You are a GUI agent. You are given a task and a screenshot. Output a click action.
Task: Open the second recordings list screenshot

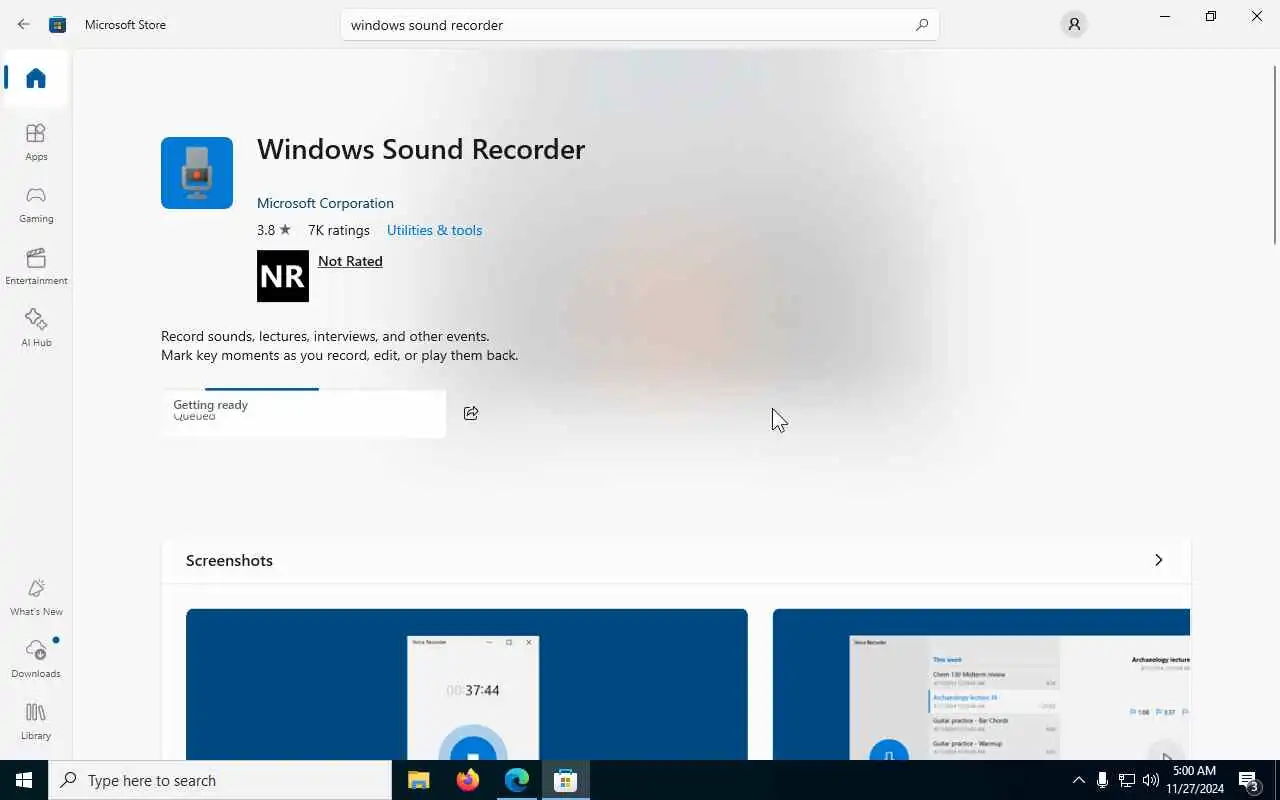pos(981,684)
